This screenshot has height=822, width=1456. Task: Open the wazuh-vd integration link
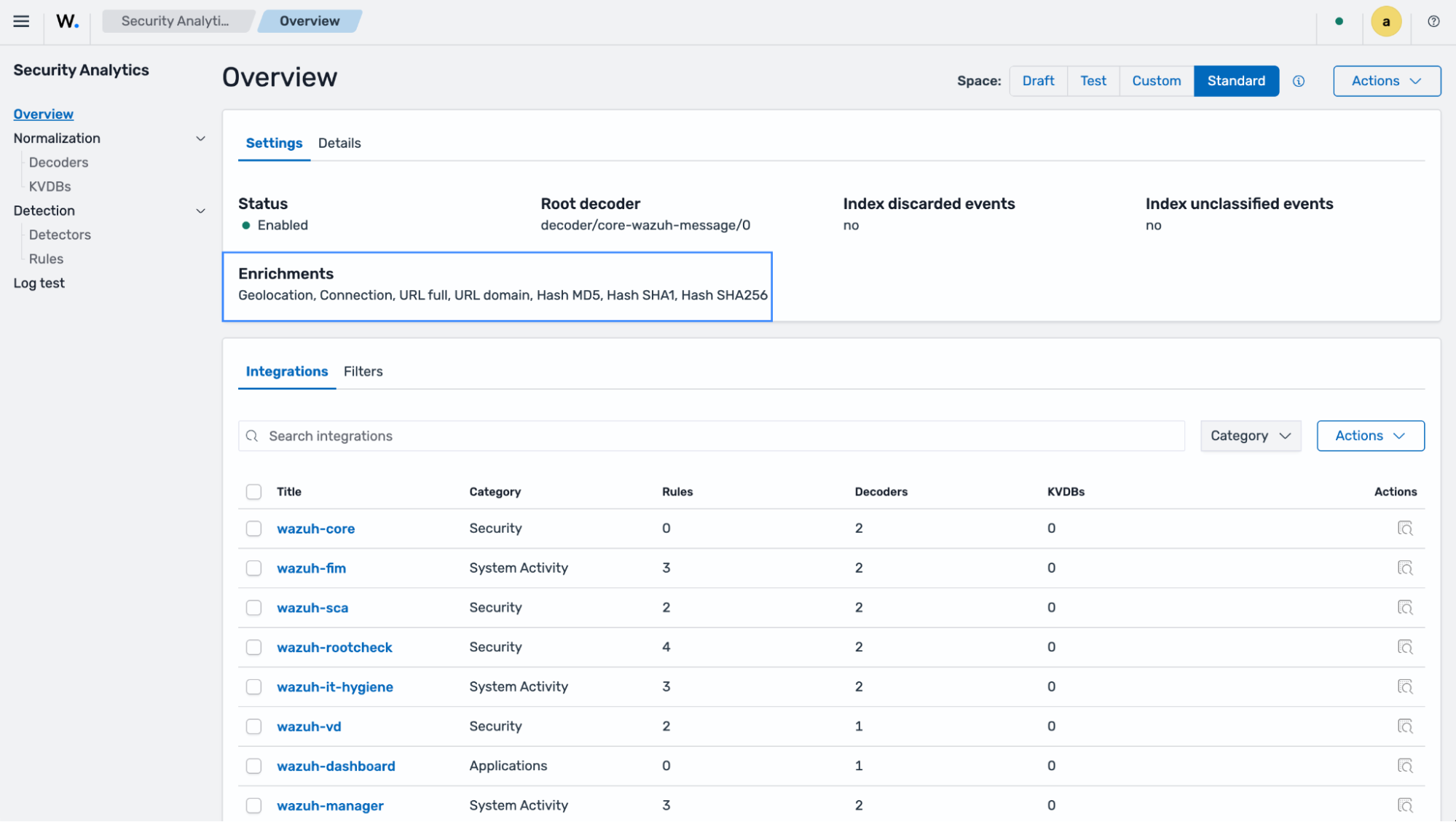coord(309,727)
